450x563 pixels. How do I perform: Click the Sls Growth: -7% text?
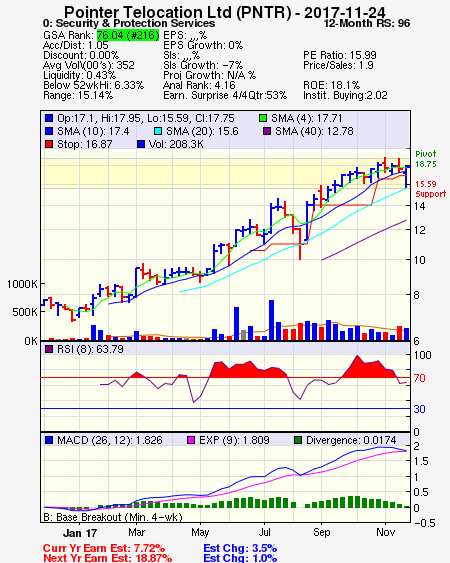[x=203, y=65]
